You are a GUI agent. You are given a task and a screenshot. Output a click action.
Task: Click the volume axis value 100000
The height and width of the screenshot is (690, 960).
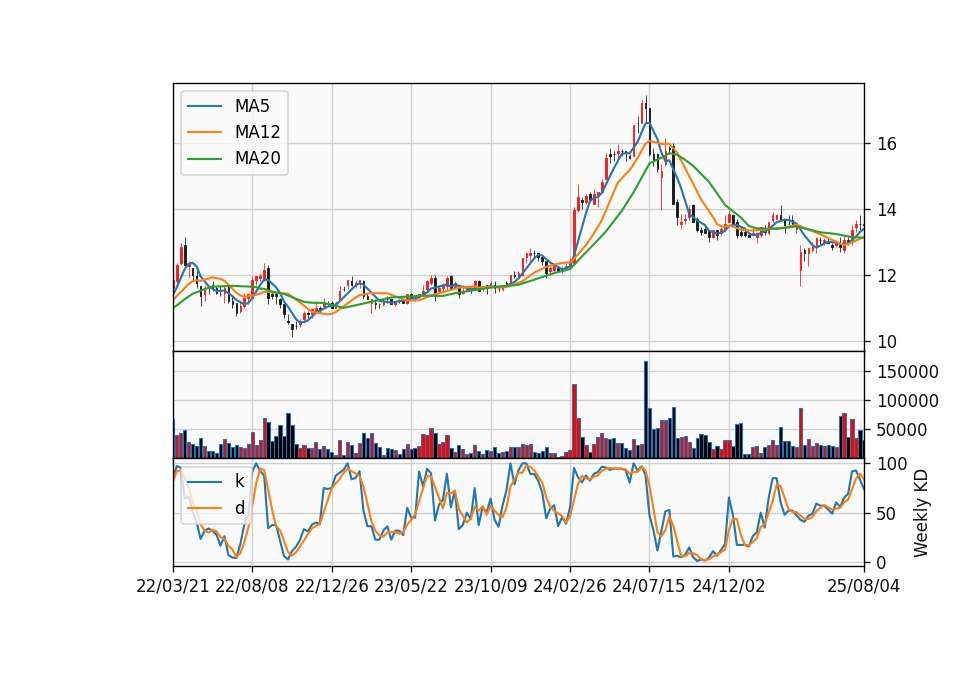pyautogui.click(x=907, y=401)
